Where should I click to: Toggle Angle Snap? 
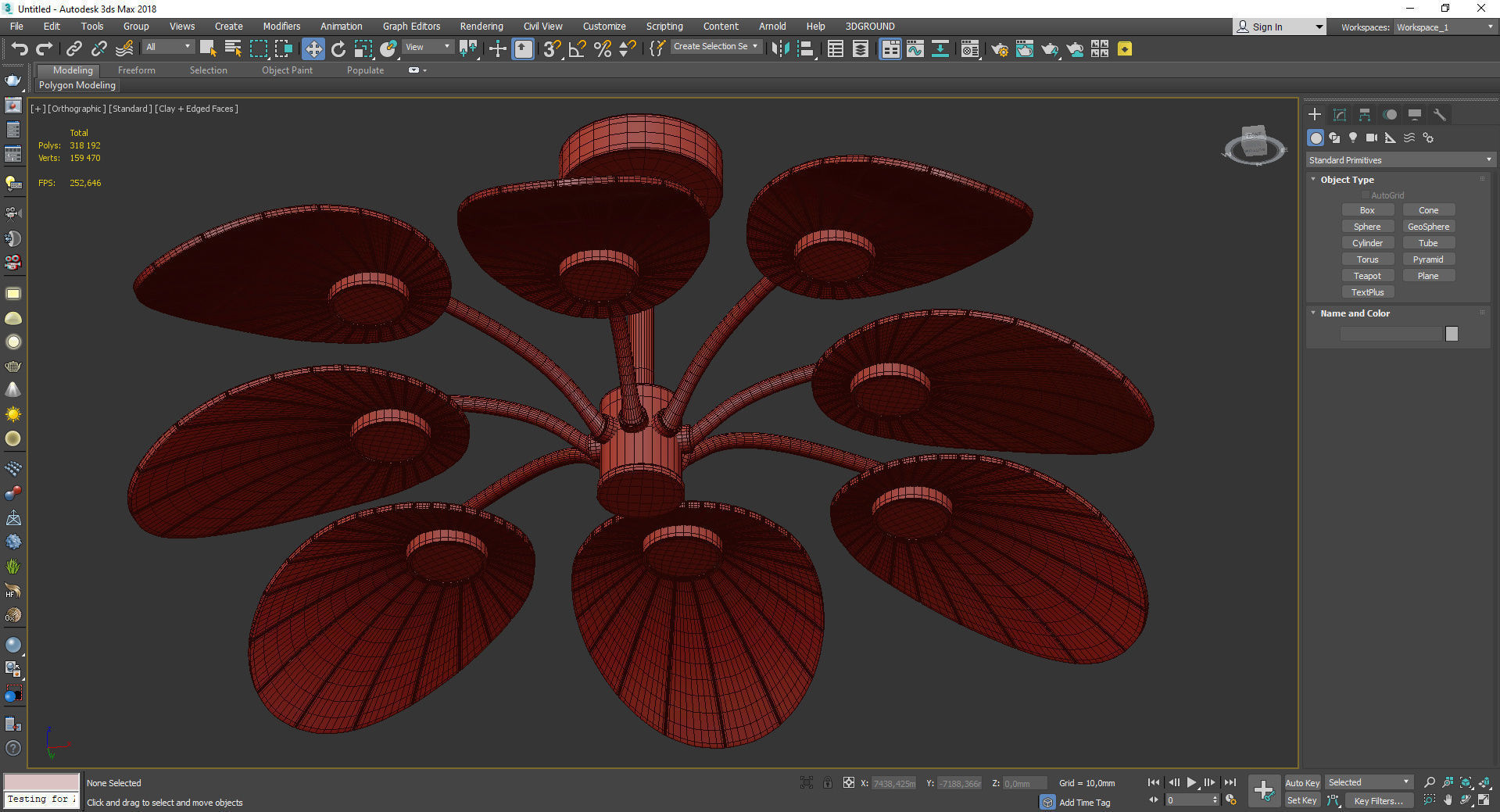pyautogui.click(x=577, y=49)
